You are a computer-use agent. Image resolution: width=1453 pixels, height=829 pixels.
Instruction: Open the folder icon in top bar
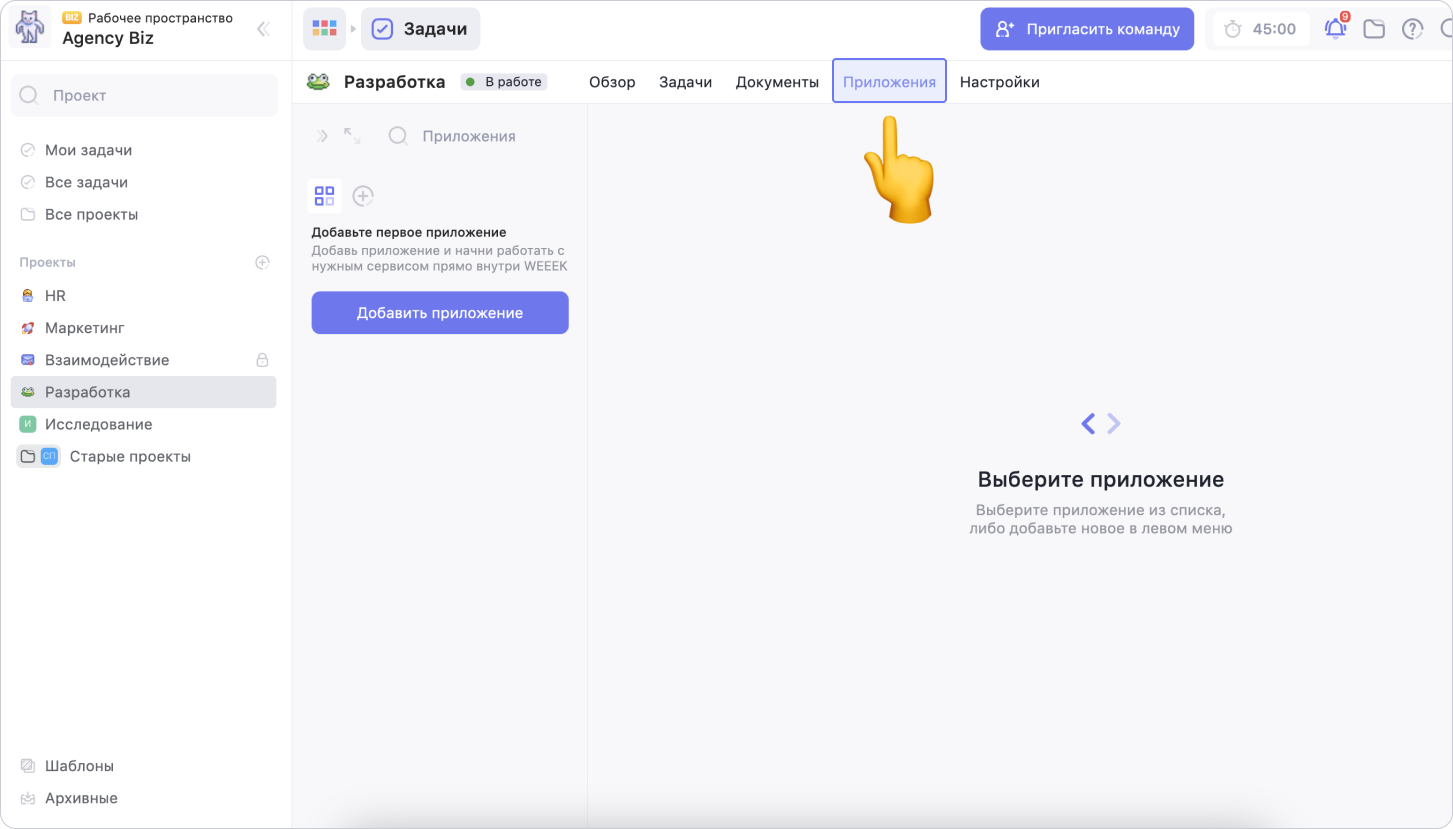coord(1374,29)
